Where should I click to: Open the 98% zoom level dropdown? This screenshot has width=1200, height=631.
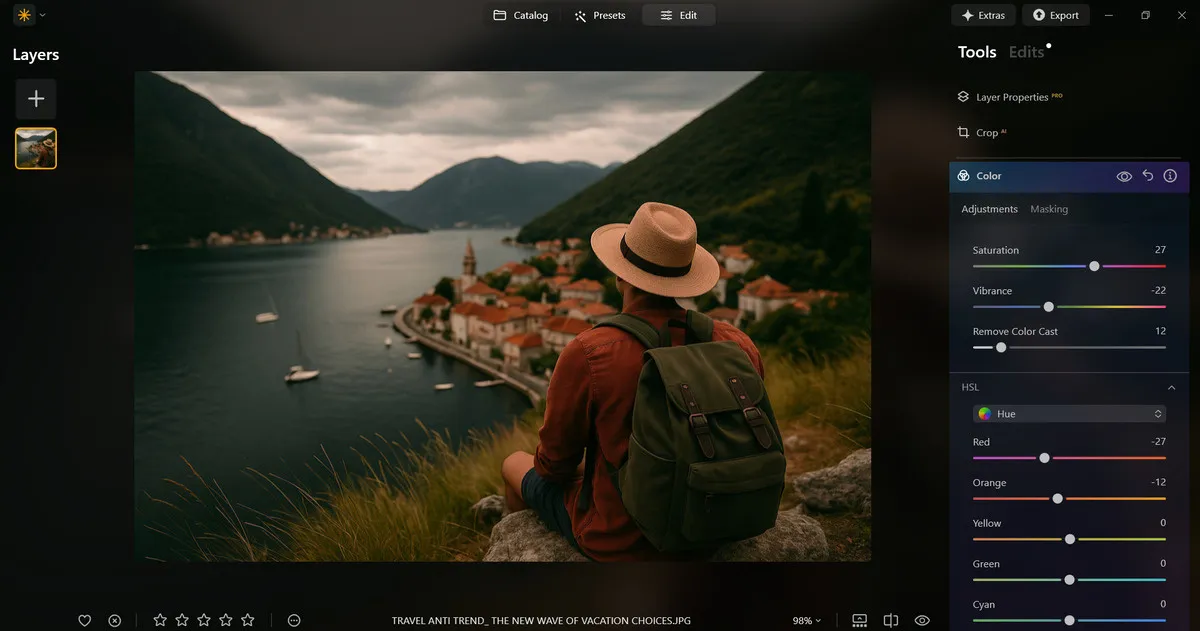point(807,620)
